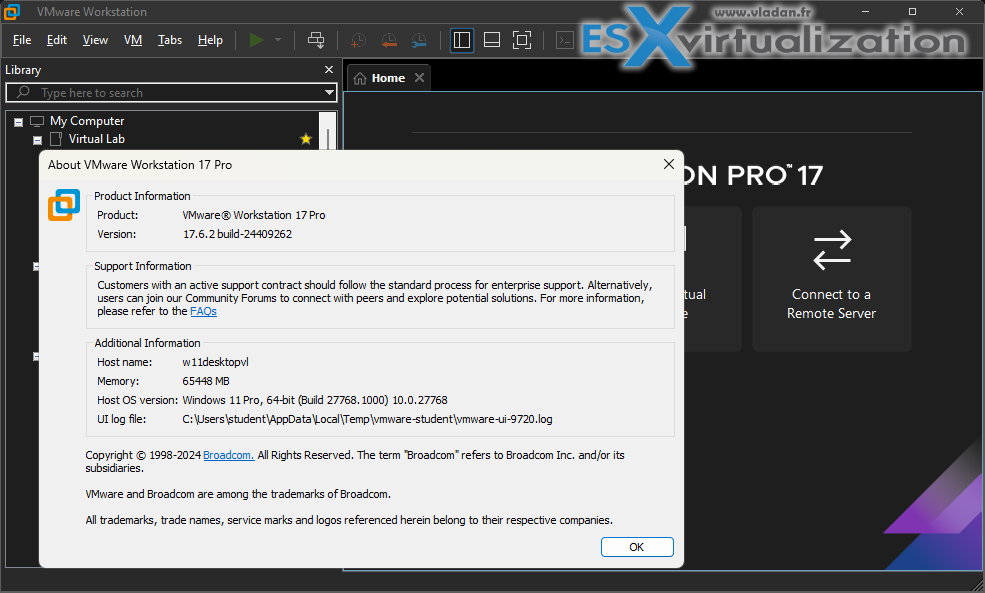Click the Take Snapshot toolbar icon
Screen dimensions: 985x593
pyautogui.click(x=358, y=40)
